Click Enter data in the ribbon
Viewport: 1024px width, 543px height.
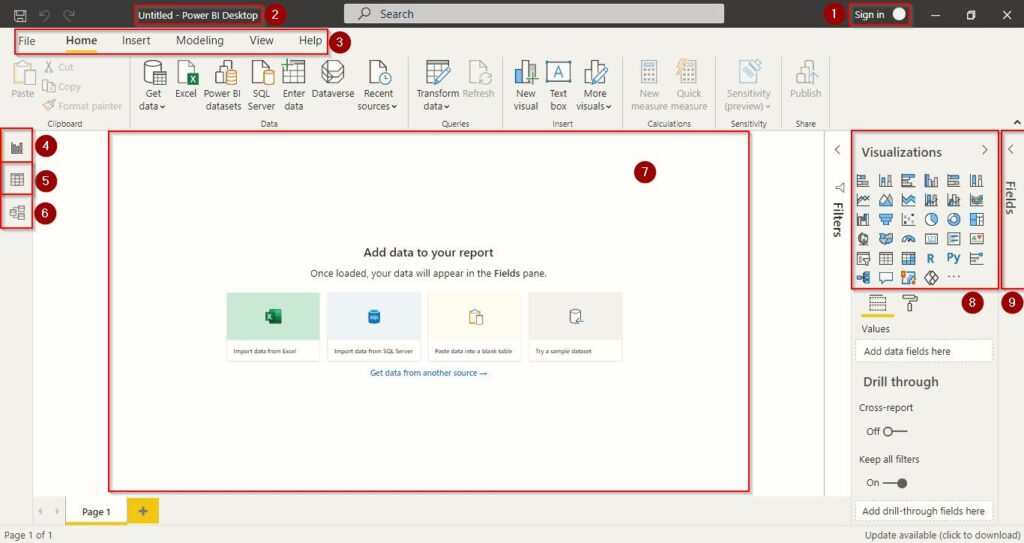[294, 86]
